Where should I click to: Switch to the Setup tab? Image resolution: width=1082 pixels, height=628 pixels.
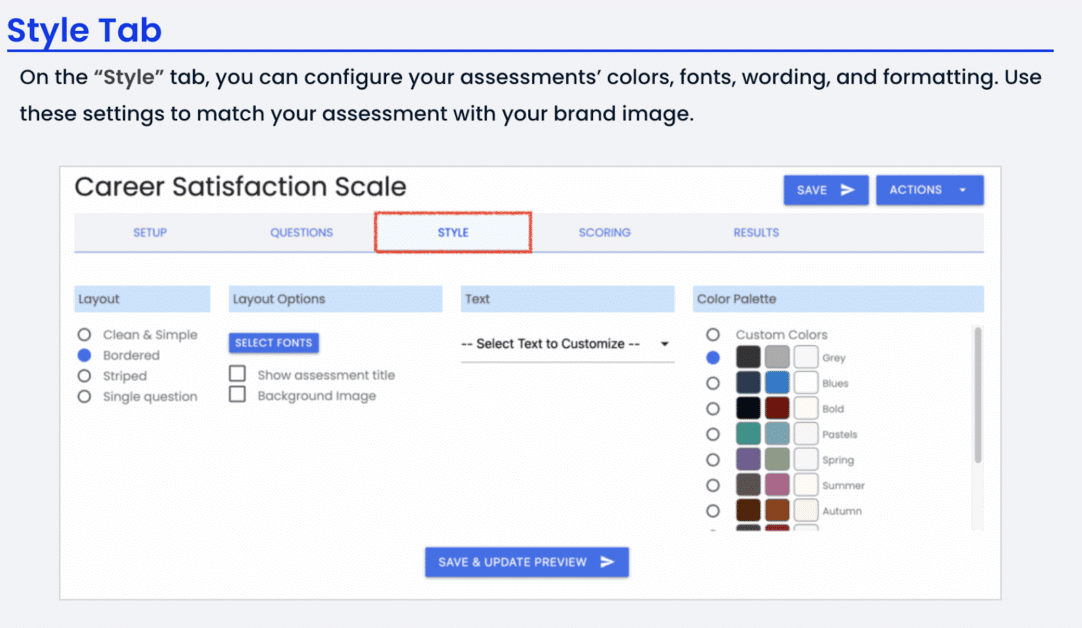point(150,232)
